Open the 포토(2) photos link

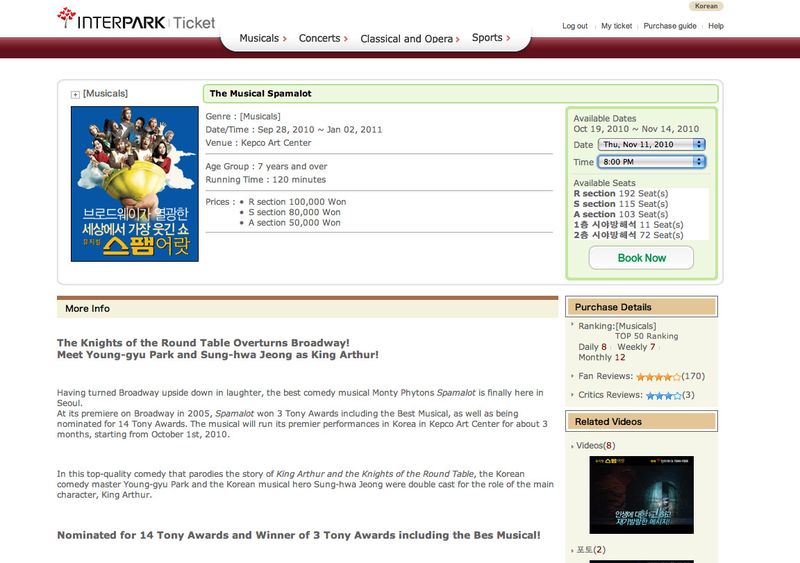[x=591, y=550]
